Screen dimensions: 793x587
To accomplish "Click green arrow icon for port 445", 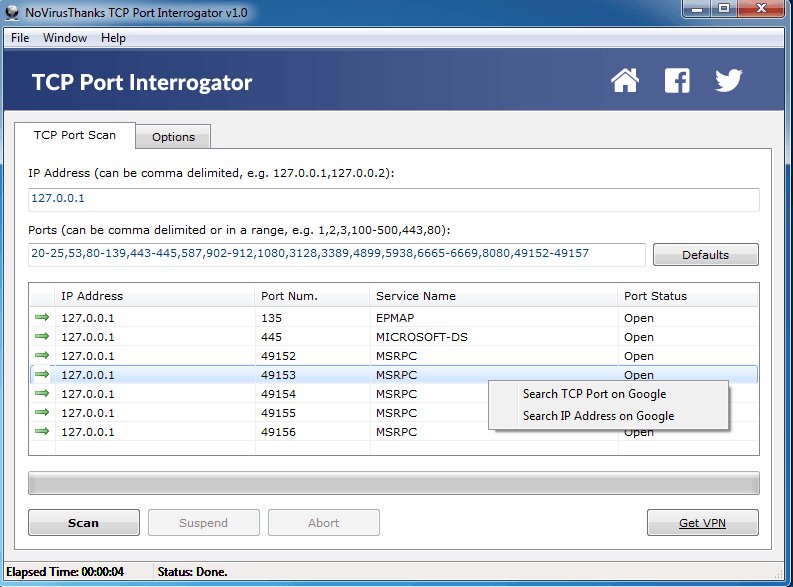I will coord(42,336).
